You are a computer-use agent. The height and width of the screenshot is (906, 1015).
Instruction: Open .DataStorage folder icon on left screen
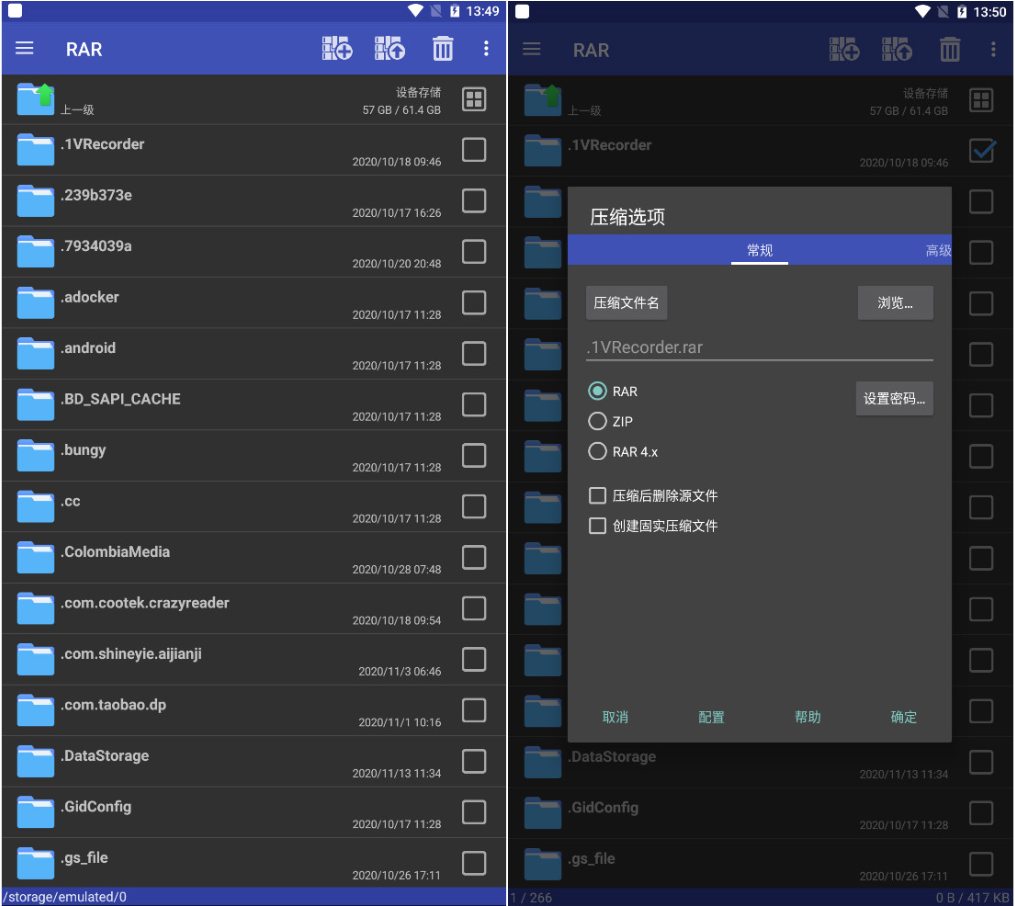(x=36, y=761)
